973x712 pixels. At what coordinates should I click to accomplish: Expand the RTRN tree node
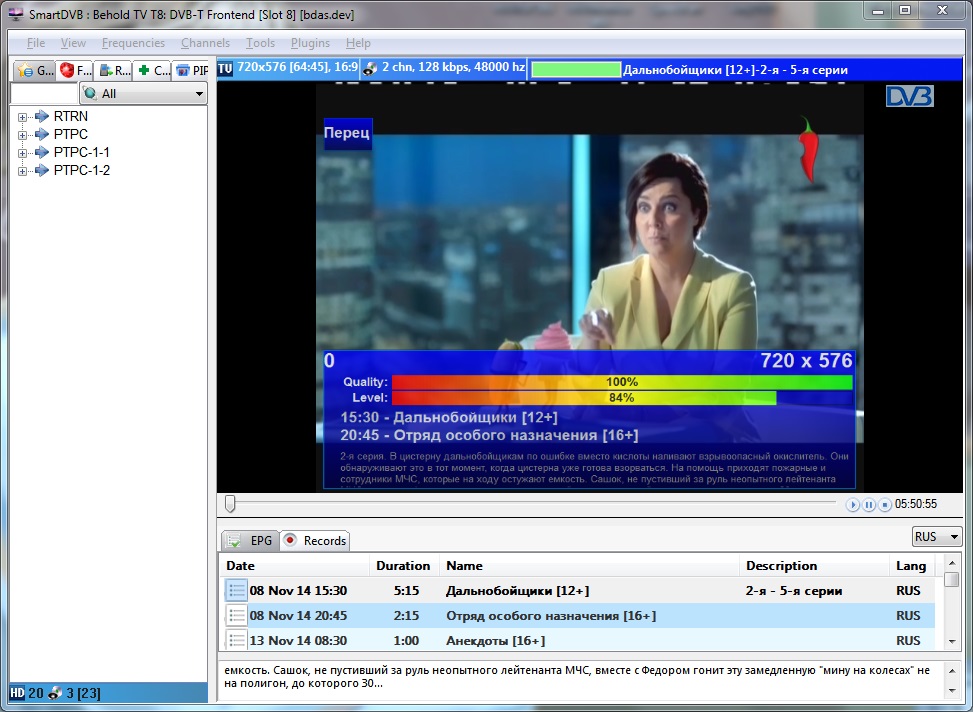tap(22, 117)
